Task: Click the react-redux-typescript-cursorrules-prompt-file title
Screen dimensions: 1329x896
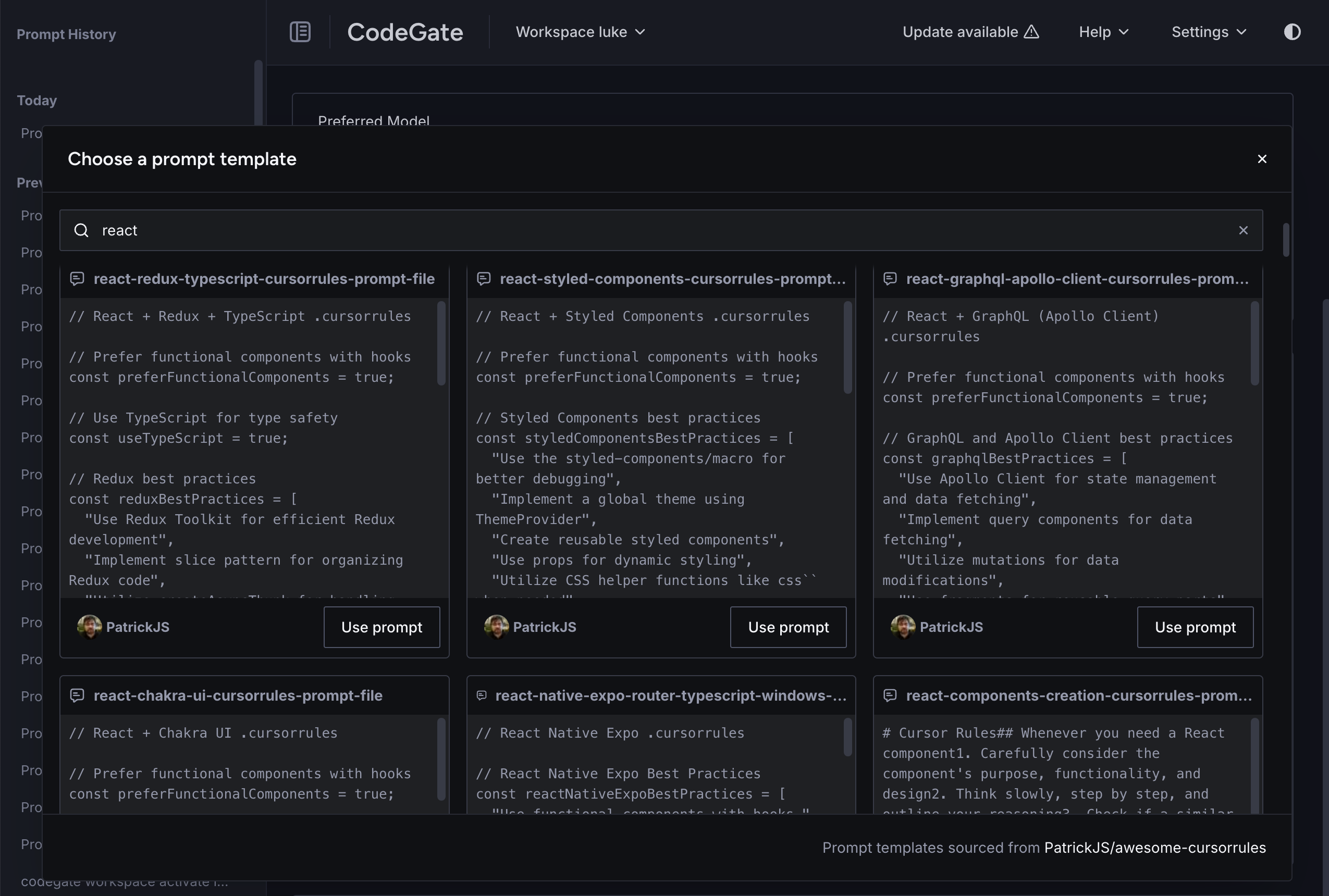Action: coord(264,279)
